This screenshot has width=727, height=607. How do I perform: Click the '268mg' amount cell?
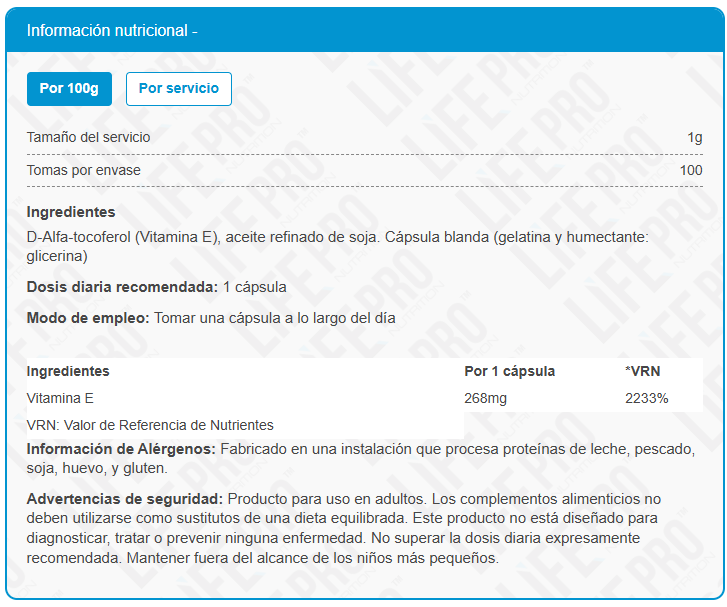tap(487, 398)
